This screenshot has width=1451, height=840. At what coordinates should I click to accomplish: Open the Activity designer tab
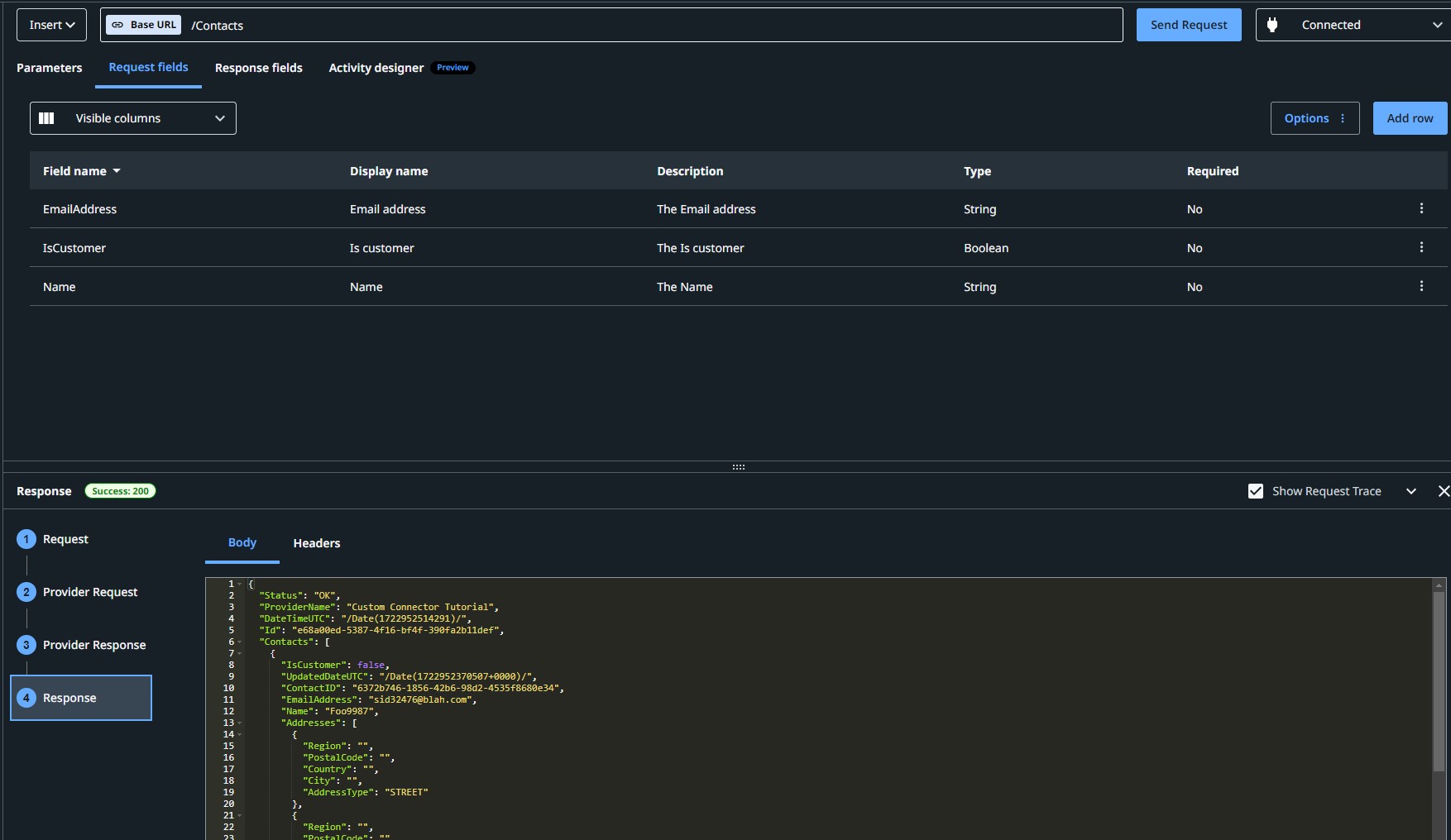[x=376, y=68]
